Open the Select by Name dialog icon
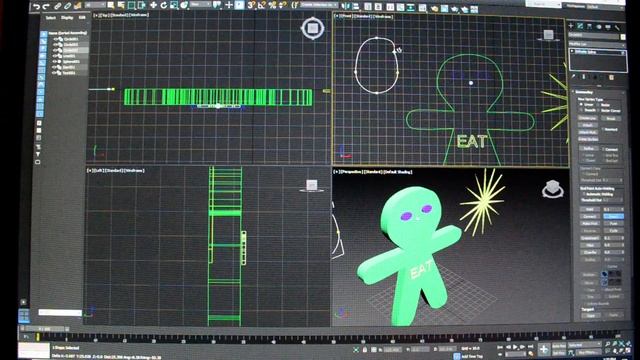This screenshot has width=640, height=360. [x=121, y=5]
